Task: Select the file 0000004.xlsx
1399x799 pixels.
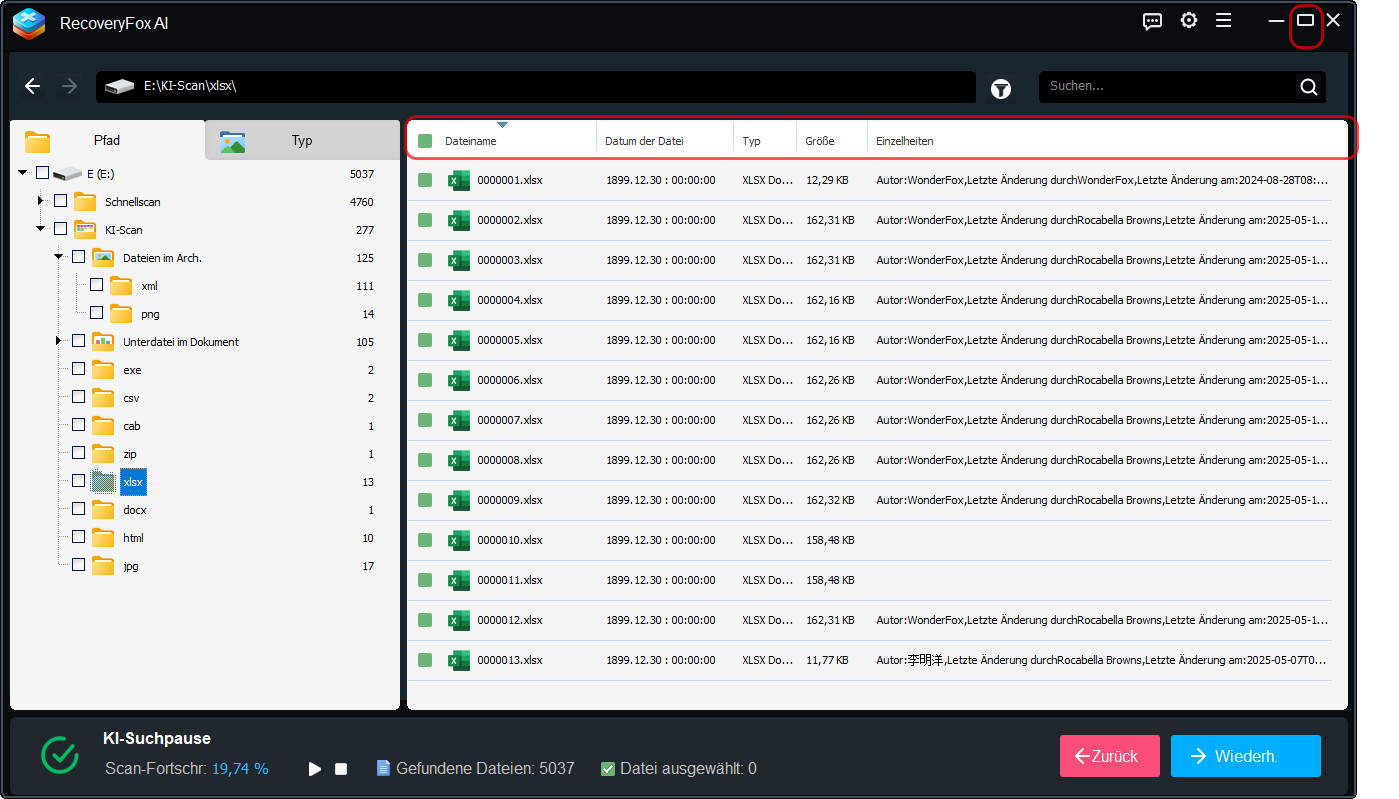Action: [x=509, y=300]
